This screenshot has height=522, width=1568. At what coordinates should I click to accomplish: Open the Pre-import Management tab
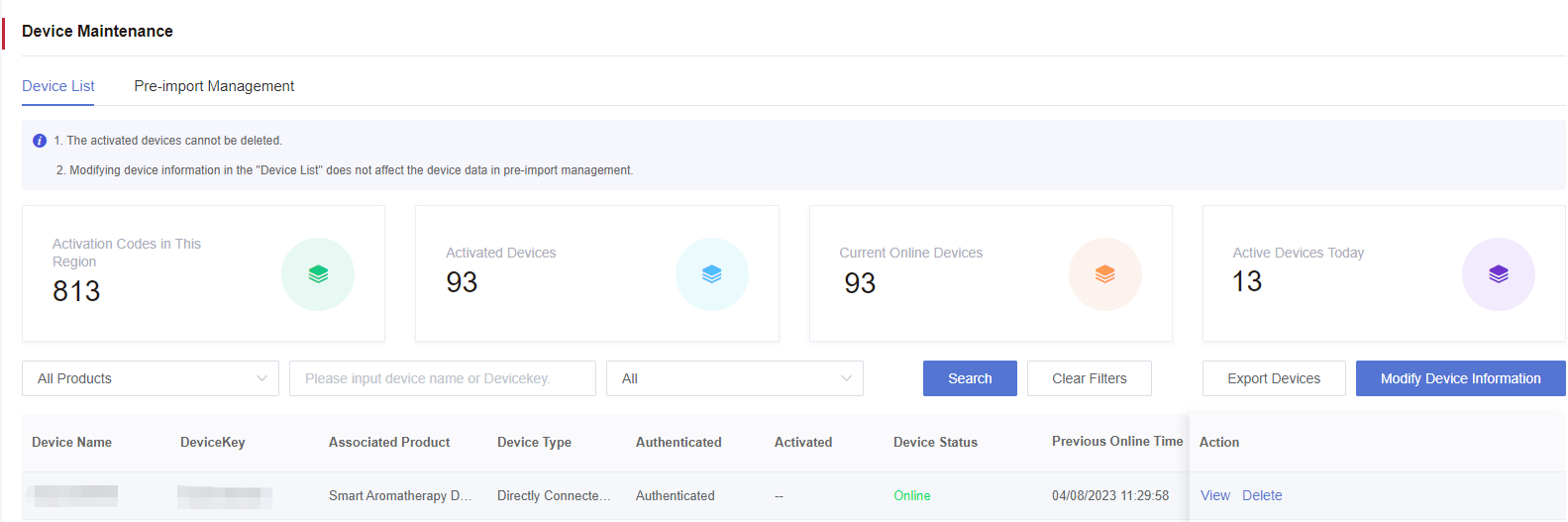tap(214, 86)
